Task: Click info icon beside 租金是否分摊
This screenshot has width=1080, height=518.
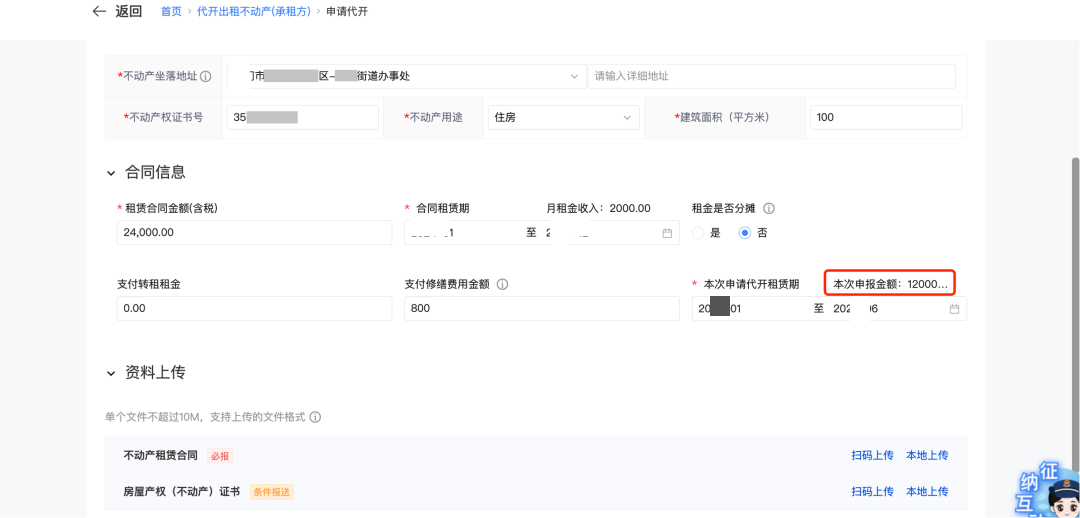Action: (x=769, y=208)
